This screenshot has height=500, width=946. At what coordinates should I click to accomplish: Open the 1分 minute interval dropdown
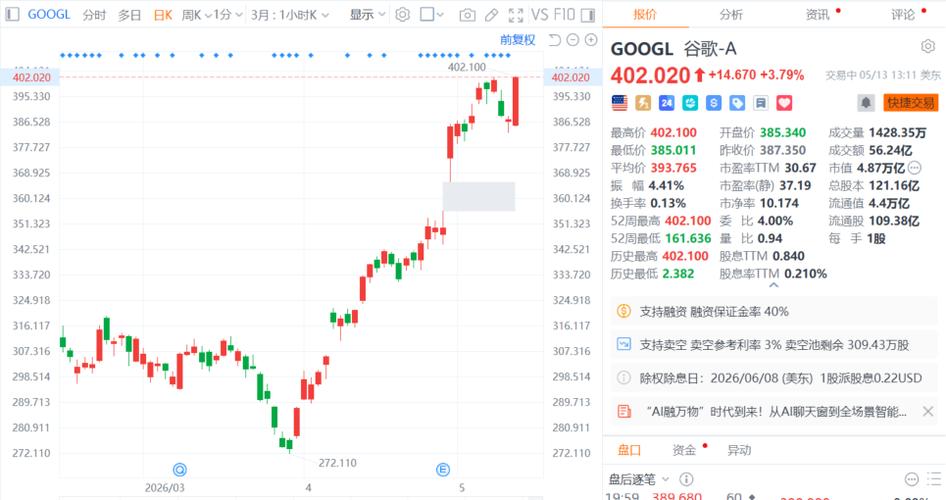point(228,15)
